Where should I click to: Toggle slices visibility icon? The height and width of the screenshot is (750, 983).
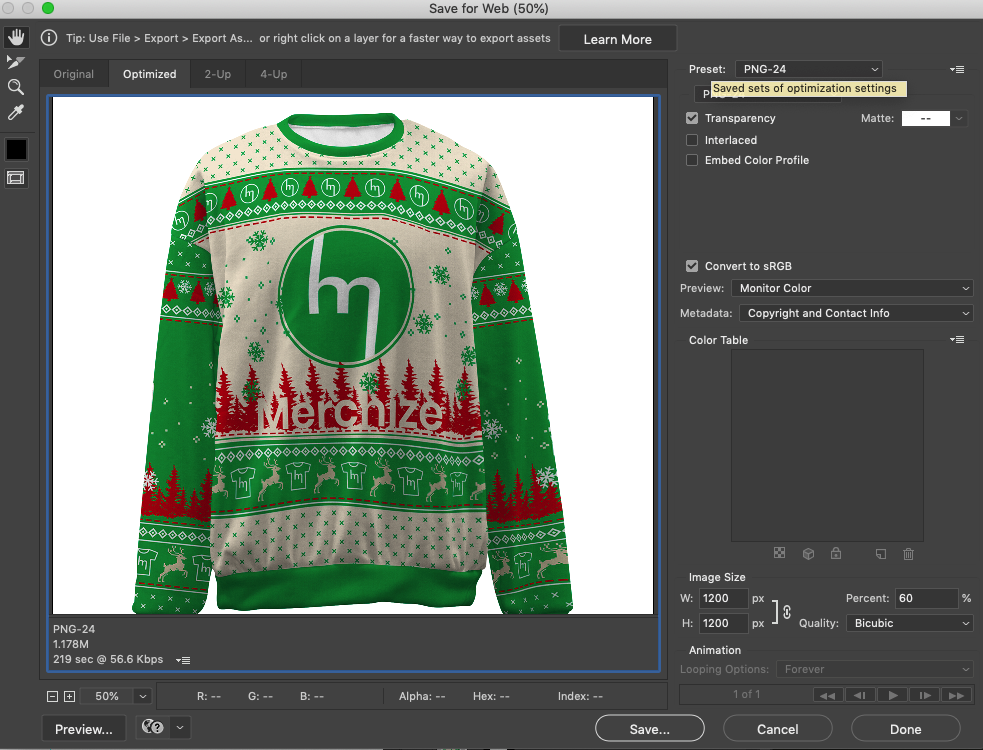coord(16,178)
